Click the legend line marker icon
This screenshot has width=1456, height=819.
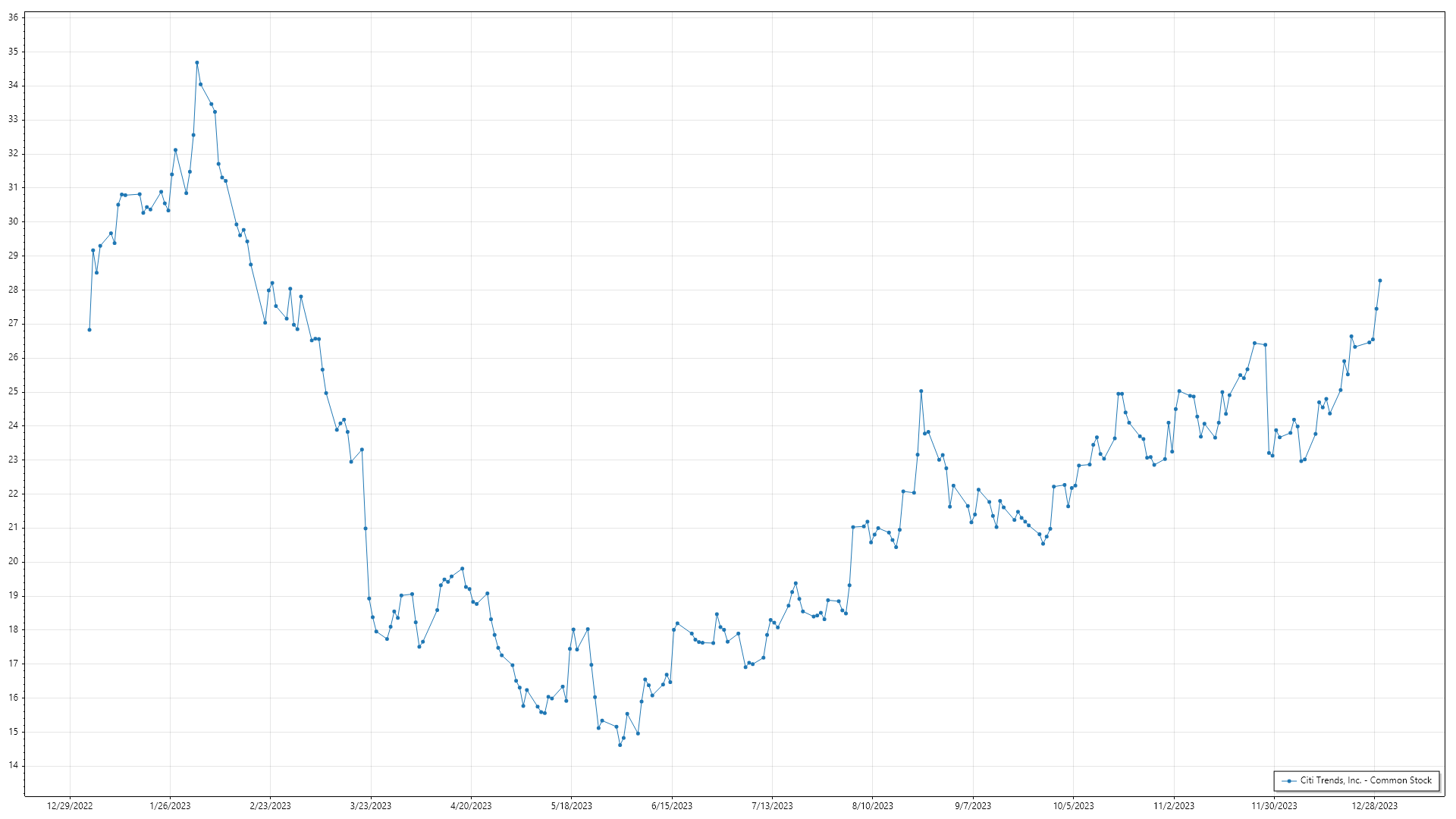point(1289,781)
